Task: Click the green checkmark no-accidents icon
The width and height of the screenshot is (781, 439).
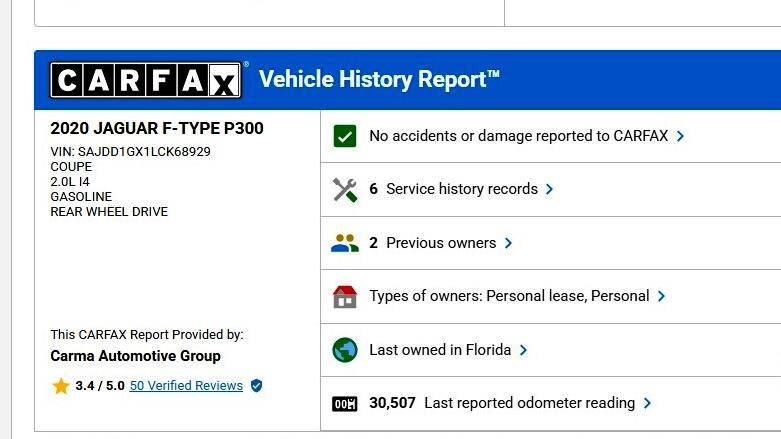Action: [345, 136]
